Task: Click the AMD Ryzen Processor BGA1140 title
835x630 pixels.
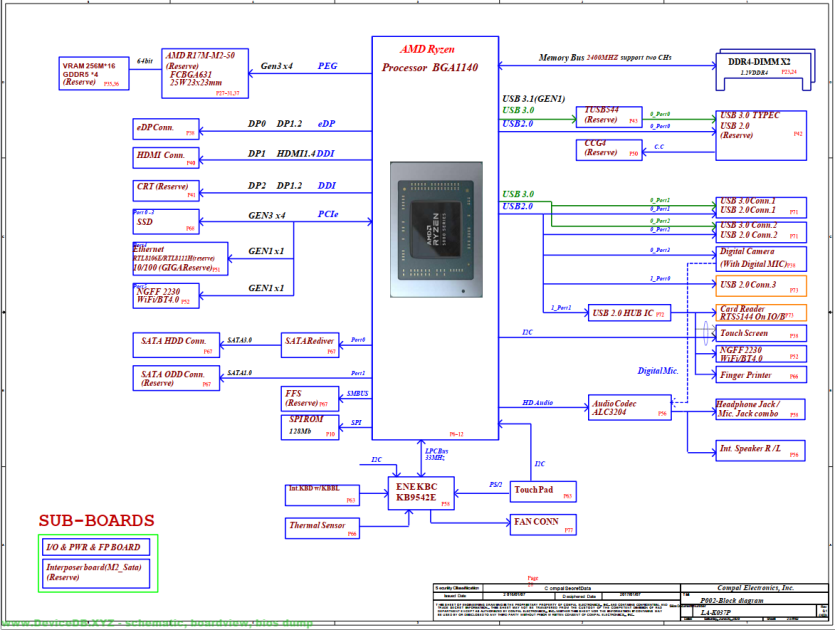Action: point(430,59)
